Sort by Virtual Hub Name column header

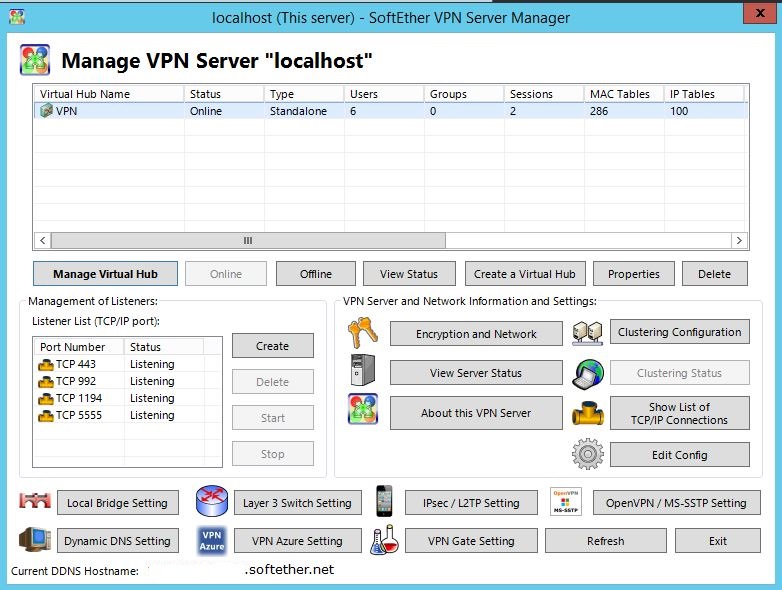coord(108,94)
